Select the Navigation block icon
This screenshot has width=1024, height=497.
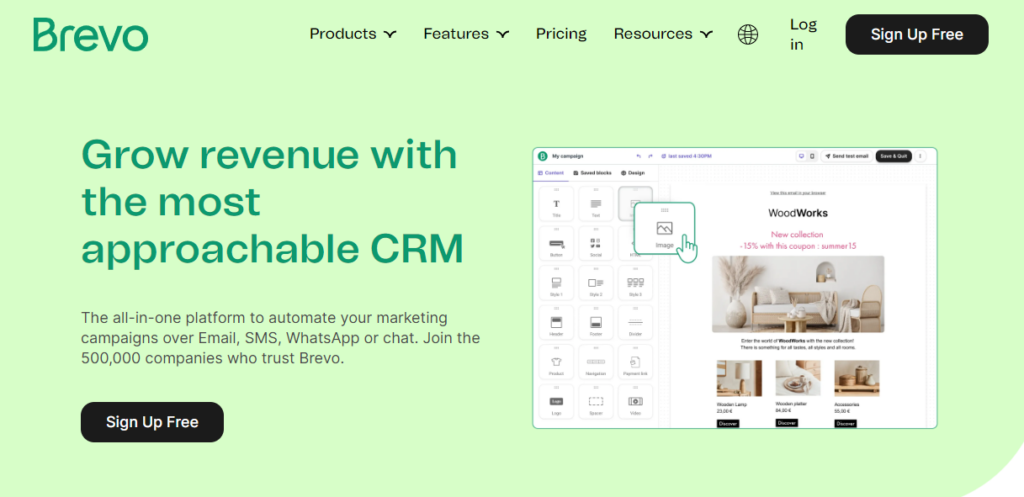[x=596, y=362]
